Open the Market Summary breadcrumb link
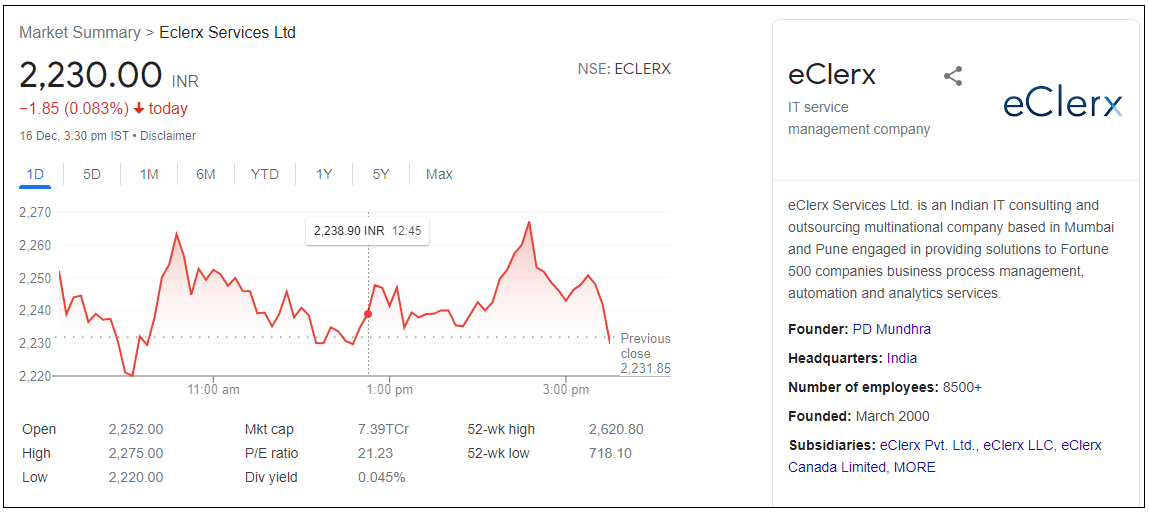Image resolution: width=1149 pixels, height=513 pixels. point(79,32)
